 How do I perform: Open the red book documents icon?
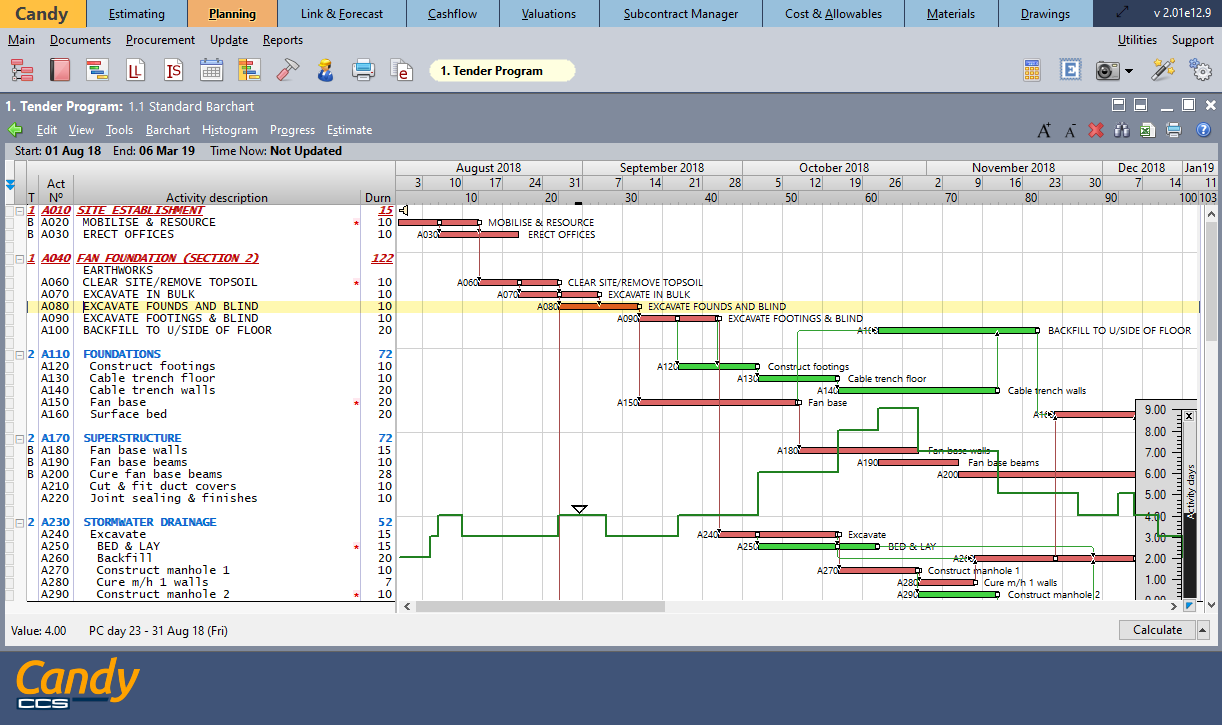pyautogui.click(x=60, y=70)
